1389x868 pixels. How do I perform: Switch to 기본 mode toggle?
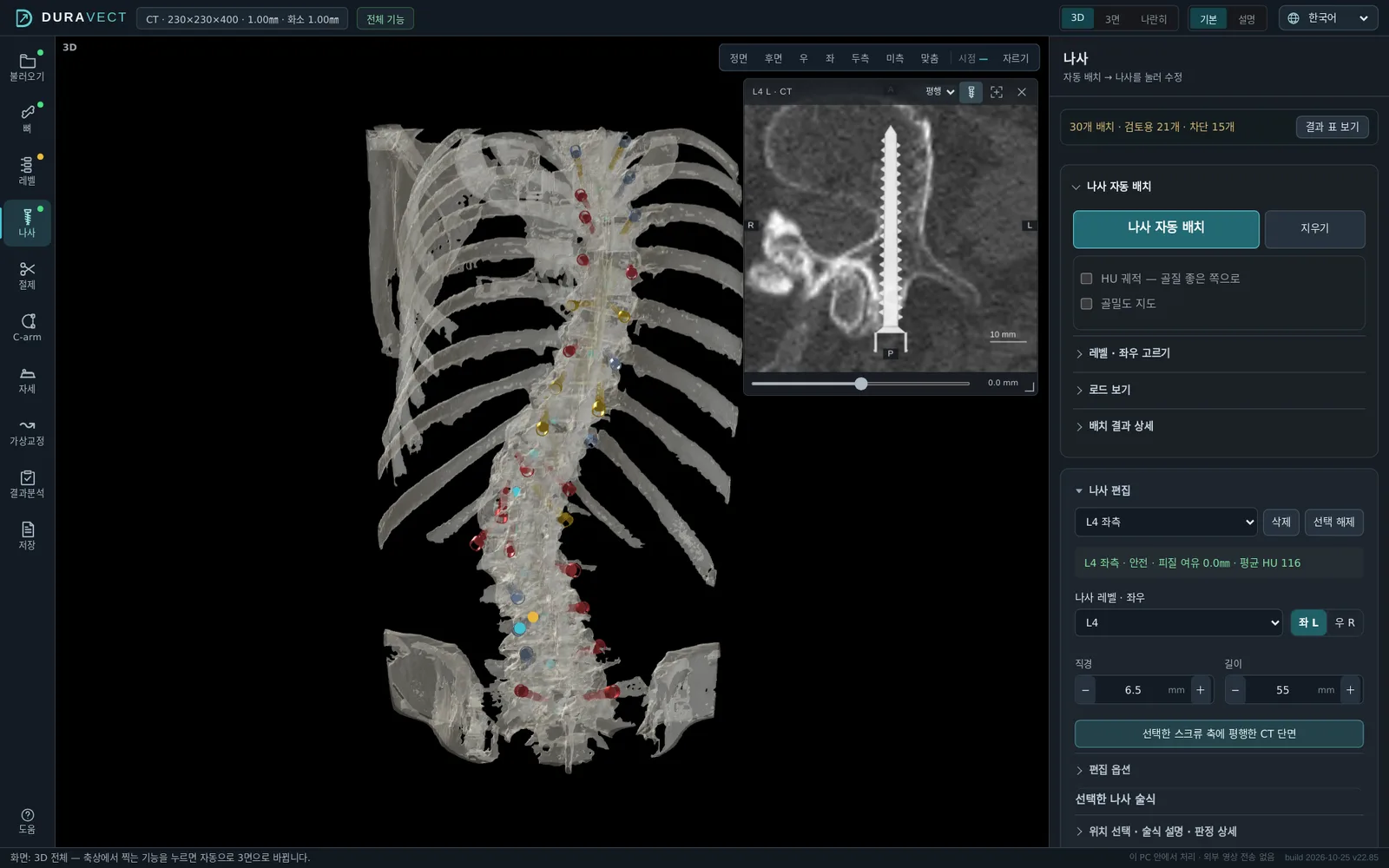click(1208, 18)
